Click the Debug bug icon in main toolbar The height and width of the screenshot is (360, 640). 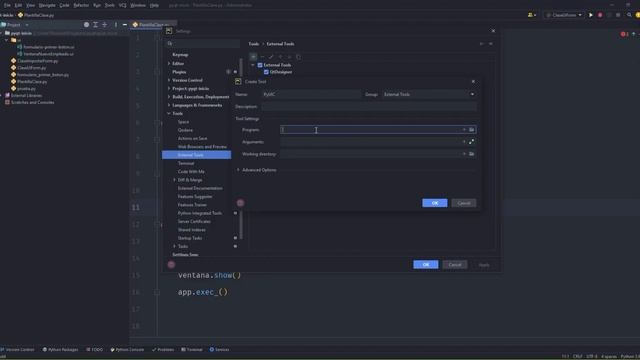(x=600, y=15)
